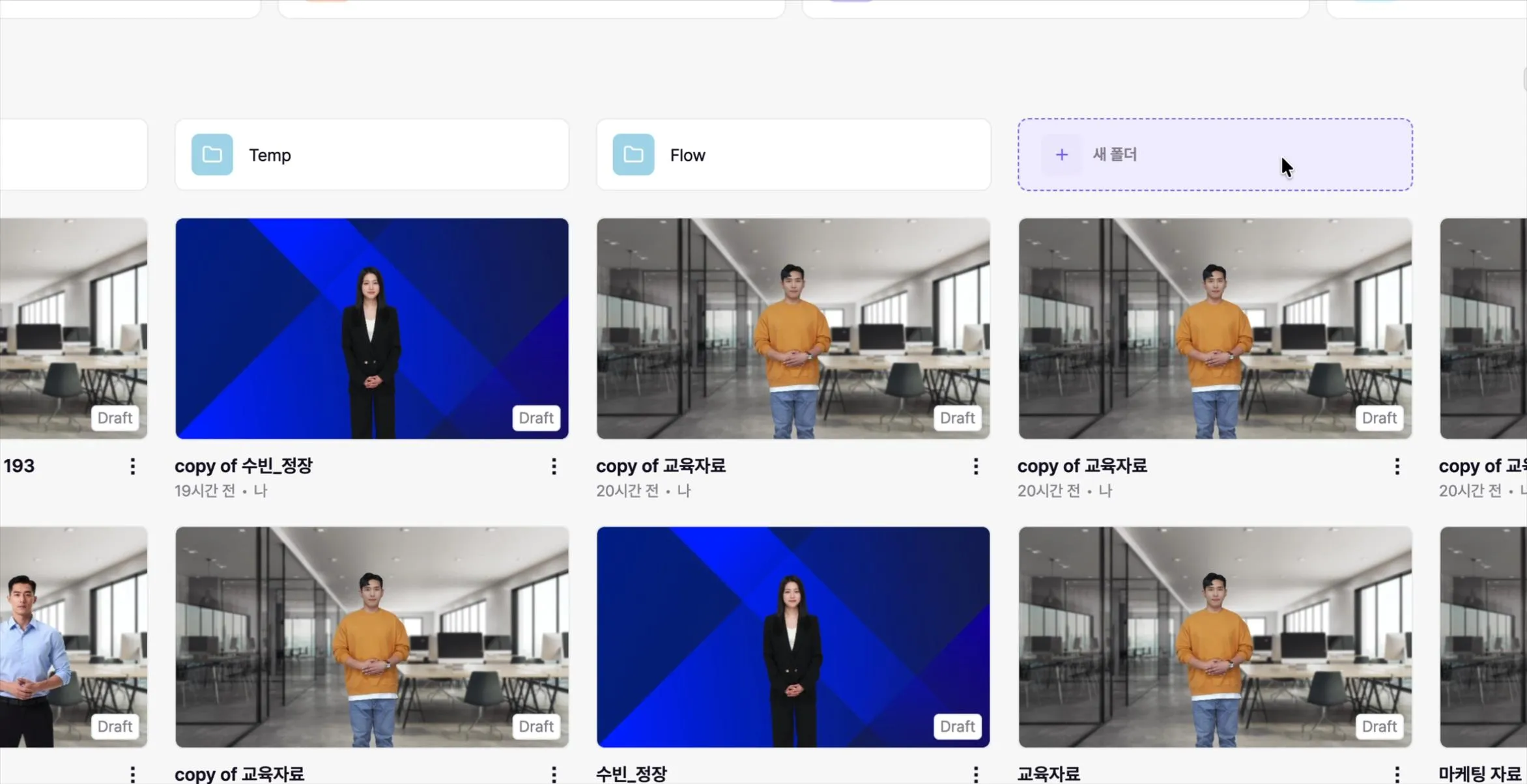
Task: Open the three-dot menu for copy of 수빈_정장
Action: pyautogui.click(x=554, y=466)
